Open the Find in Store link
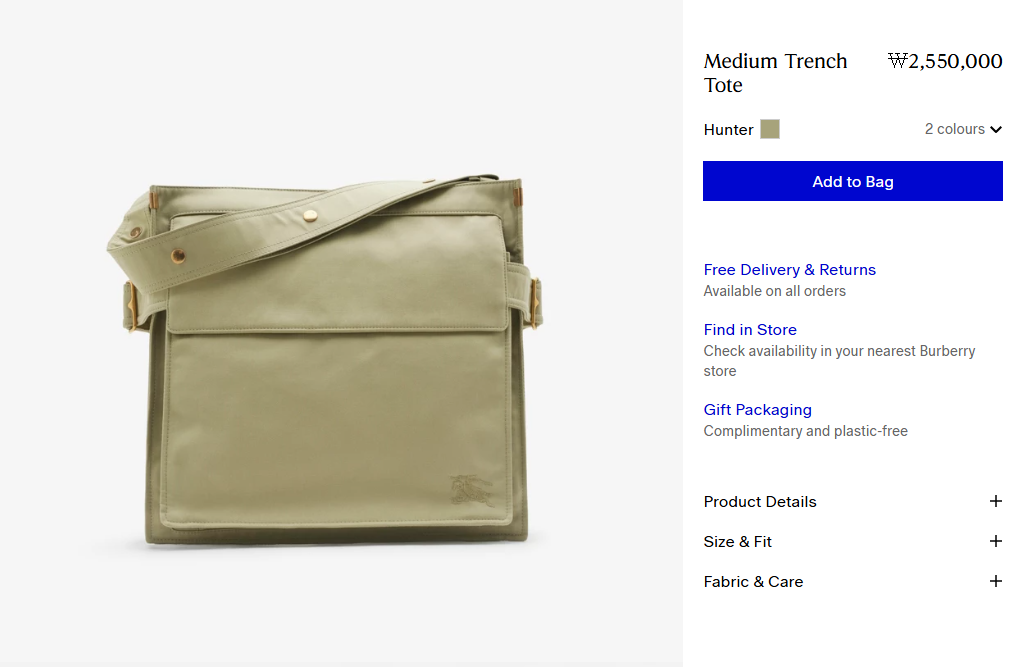 click(x=750, y=330)
